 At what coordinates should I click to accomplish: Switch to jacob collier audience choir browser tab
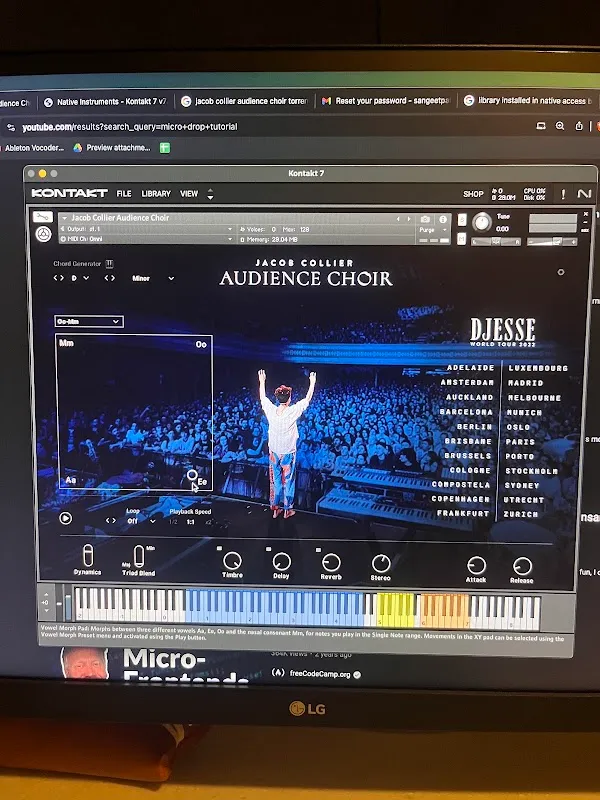click(245, 102)
